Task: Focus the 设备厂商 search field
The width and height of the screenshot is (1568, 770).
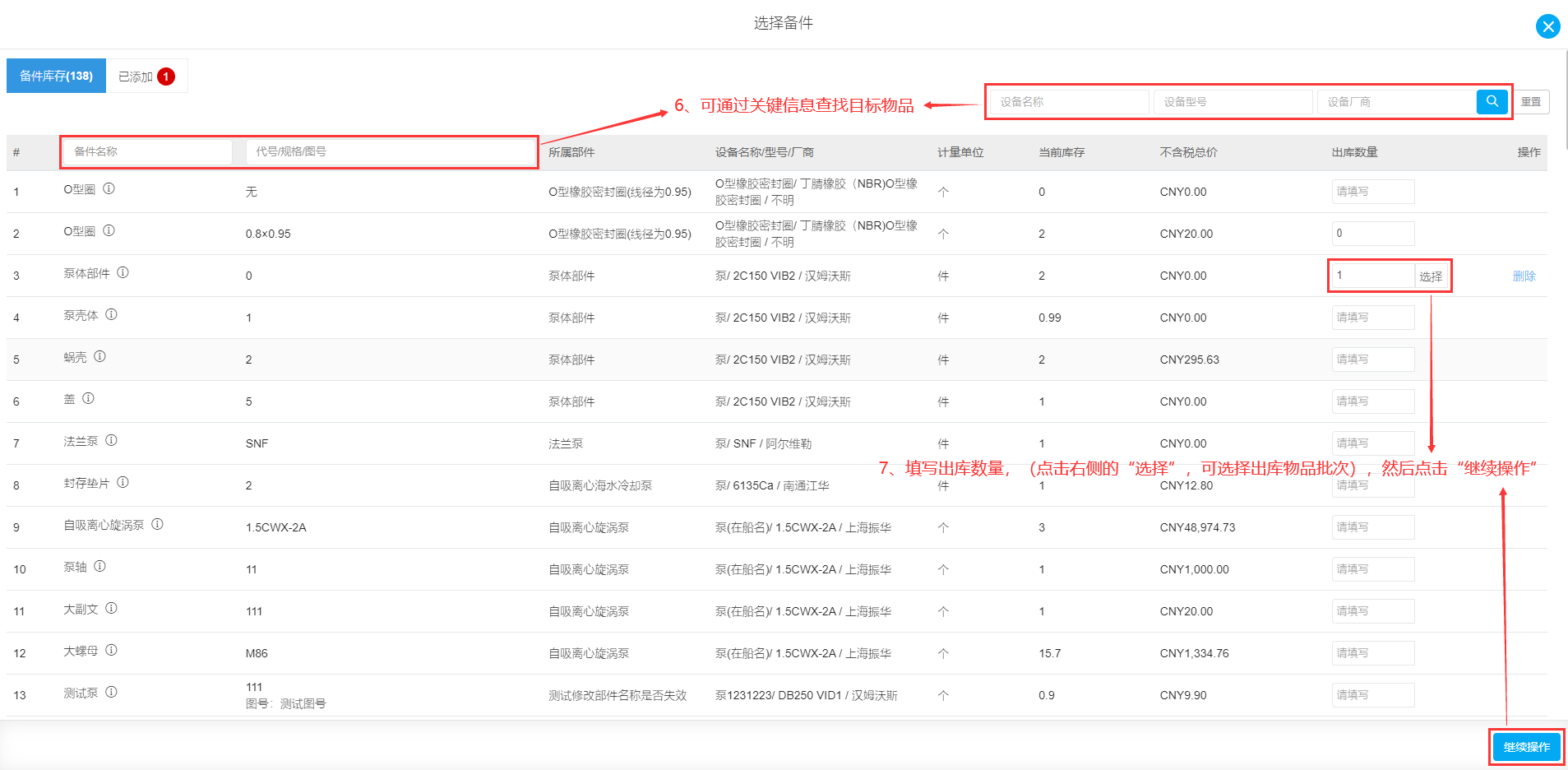Action: point(1396,102)
